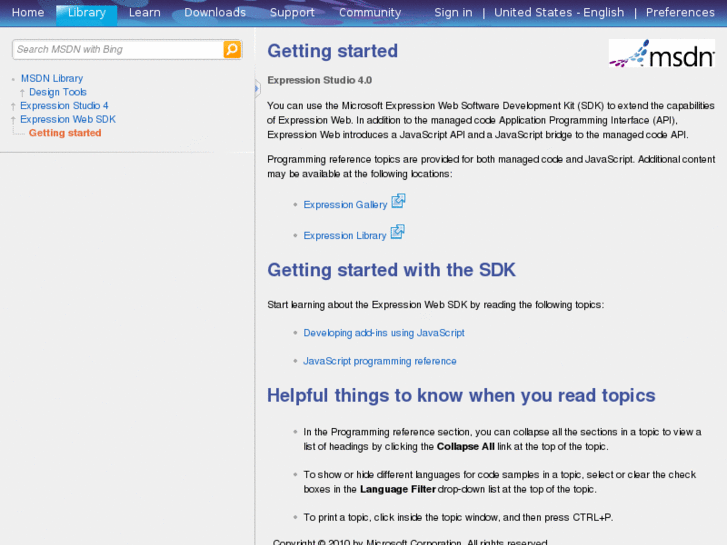Open the Learn tab

[x=145, y=13]
